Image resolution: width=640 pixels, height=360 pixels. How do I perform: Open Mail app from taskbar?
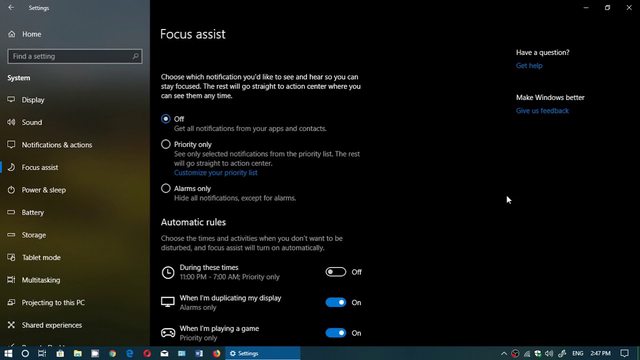coord(164,353)
